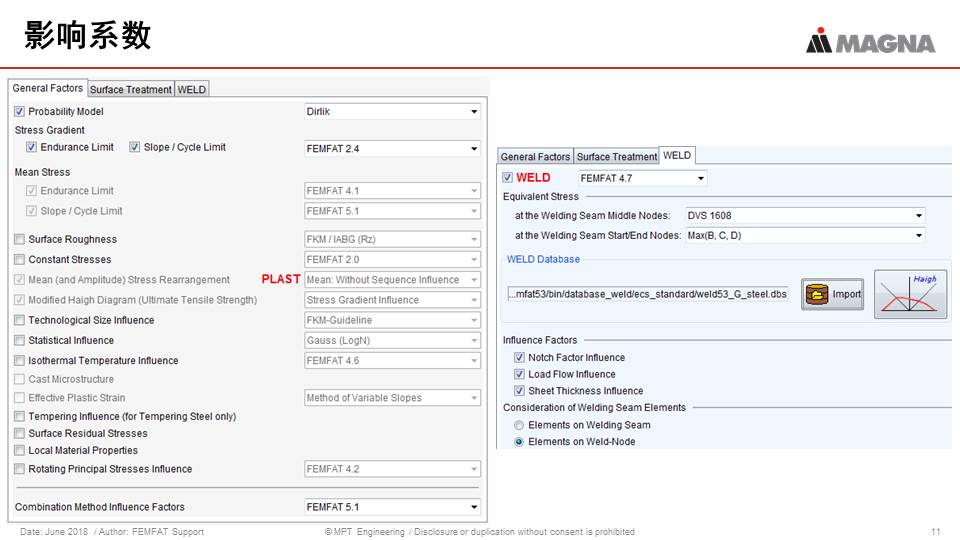
Task: Enable the Statistical Influence checkbox
Action: pyautogui.click(x=20, y=341)
